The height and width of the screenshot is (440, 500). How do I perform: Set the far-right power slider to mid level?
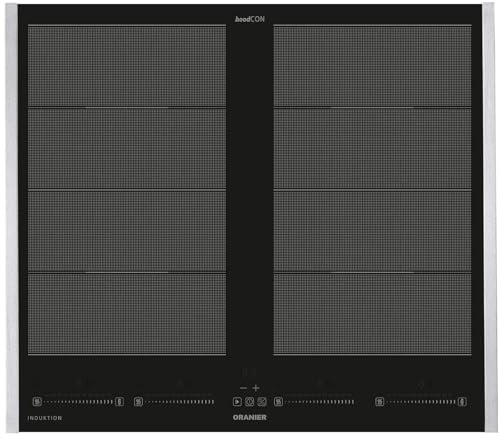421,402
